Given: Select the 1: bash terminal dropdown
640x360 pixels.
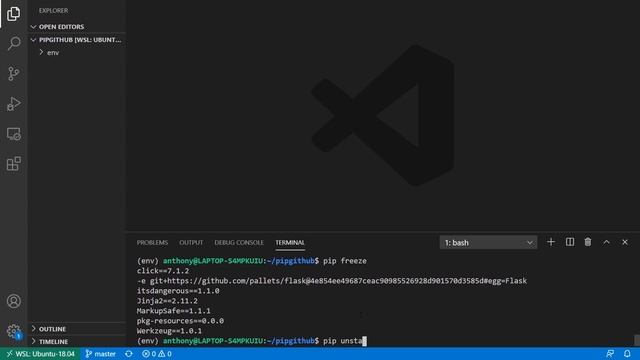Looking at the screenshot, I should pos(488,242).
